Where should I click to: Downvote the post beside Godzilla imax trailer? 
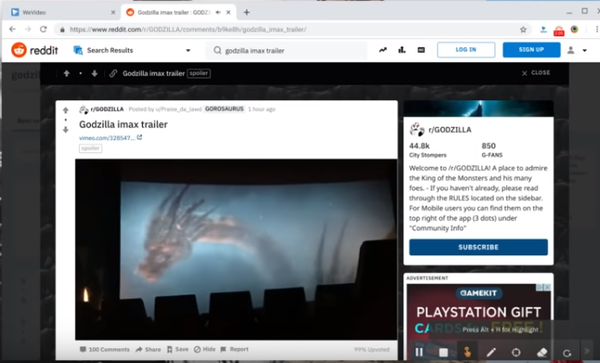(x=65, y=130)
